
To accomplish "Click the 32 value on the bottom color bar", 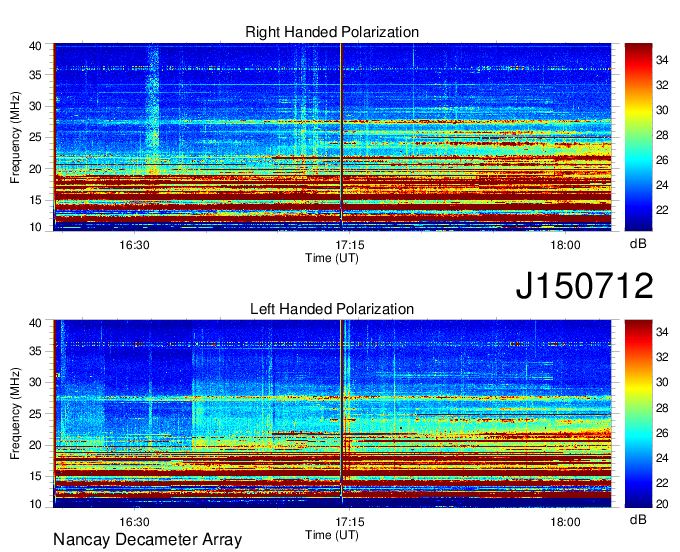I will pos(662,357).
